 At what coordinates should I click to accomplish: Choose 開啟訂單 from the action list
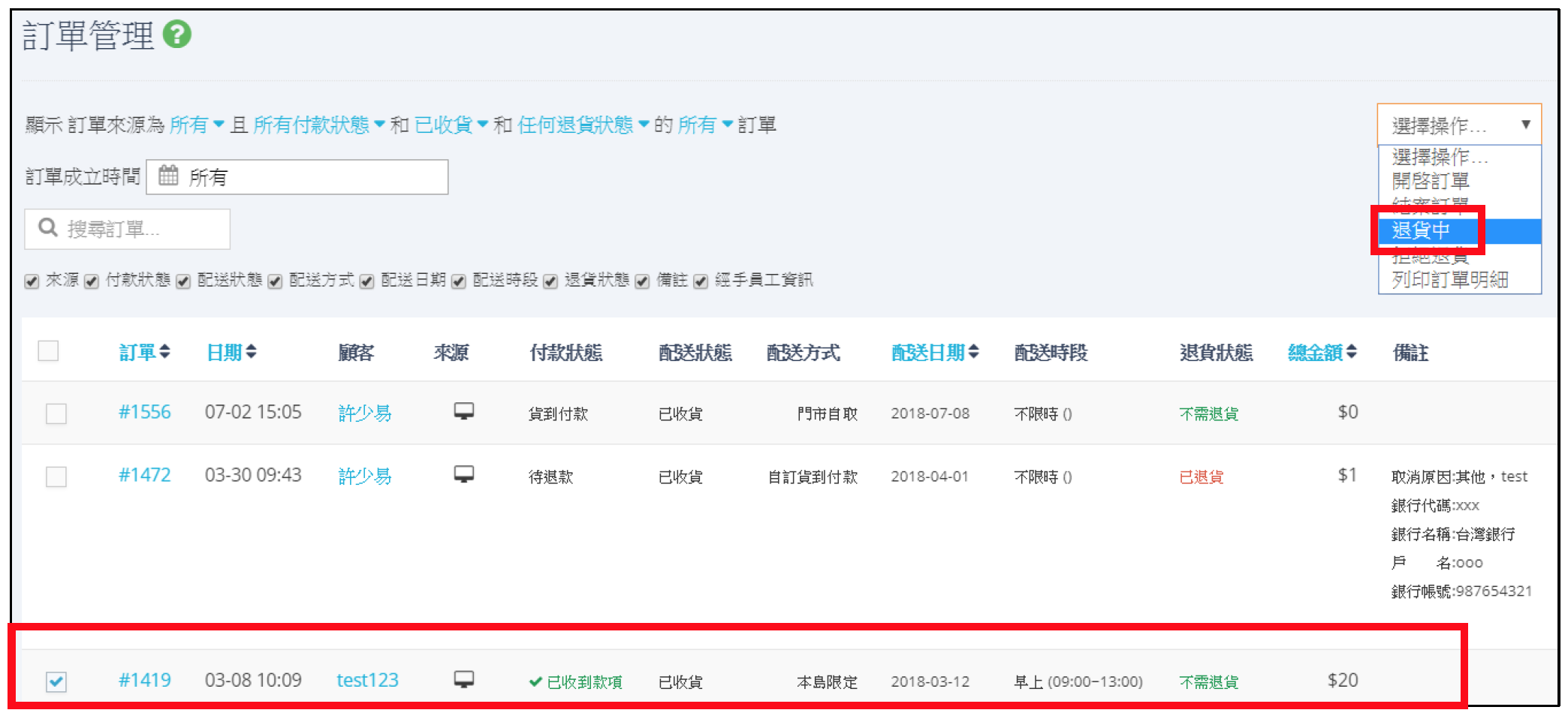click(x=1459, y=181)
